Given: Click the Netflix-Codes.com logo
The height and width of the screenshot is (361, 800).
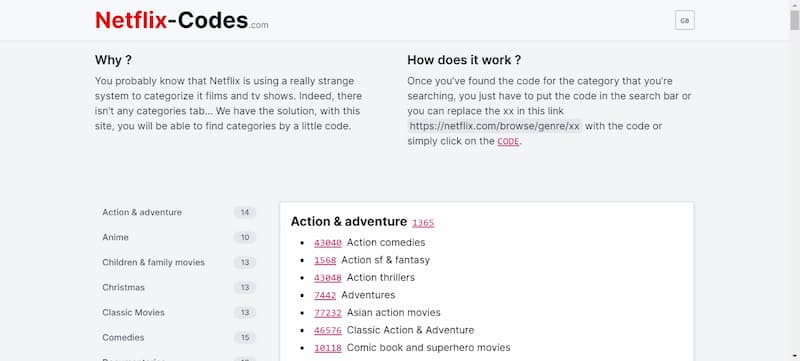Looking at the screenshot, I should (182, 20).
